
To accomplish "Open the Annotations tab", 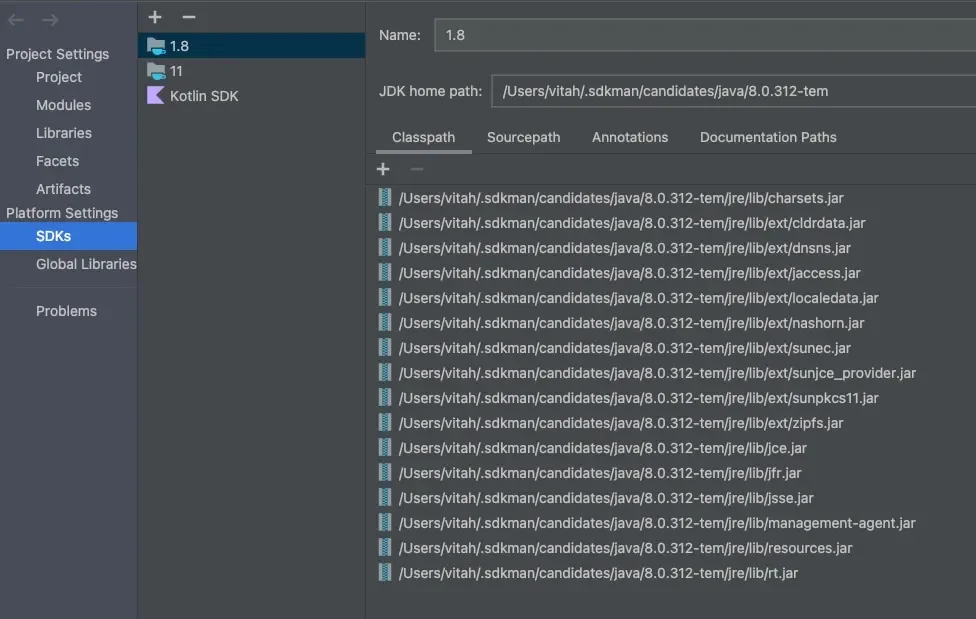I will (x=630, y=137).
